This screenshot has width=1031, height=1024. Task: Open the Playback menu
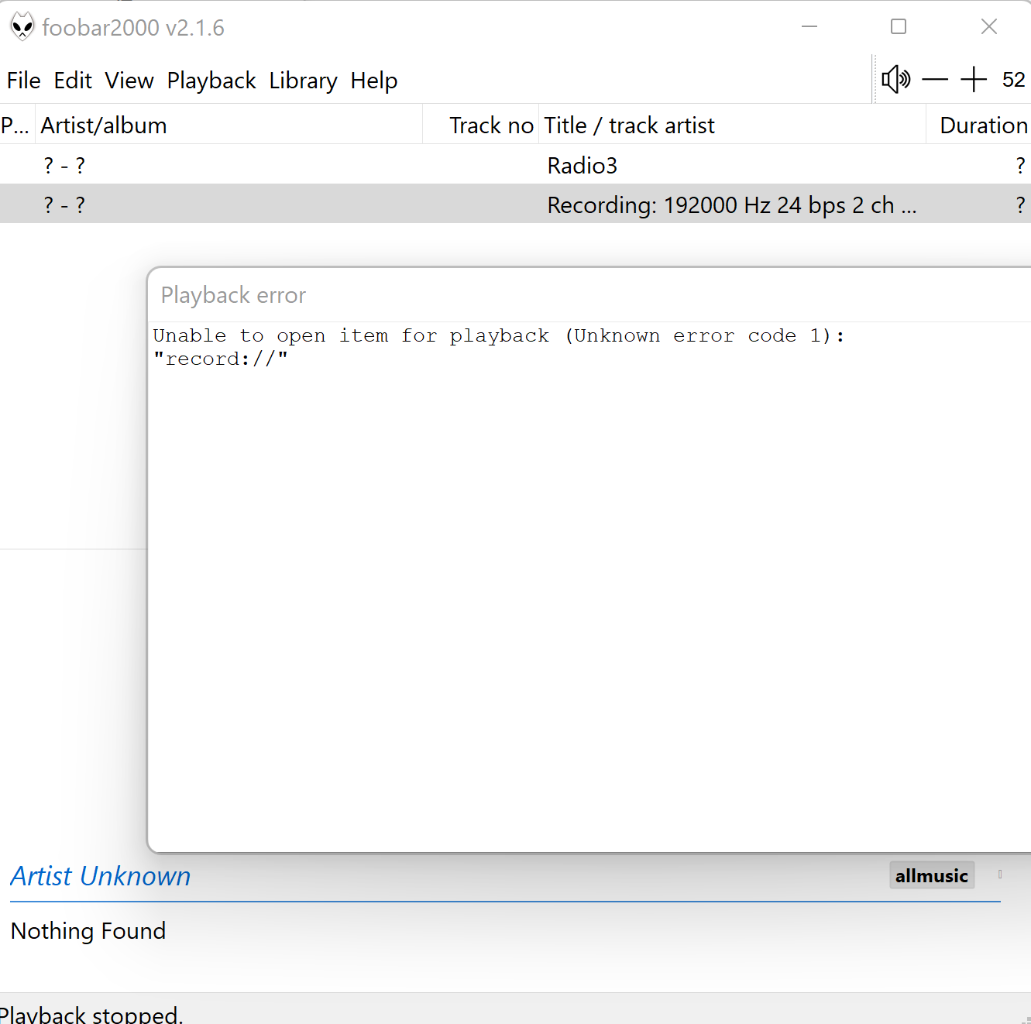[211, 80]
